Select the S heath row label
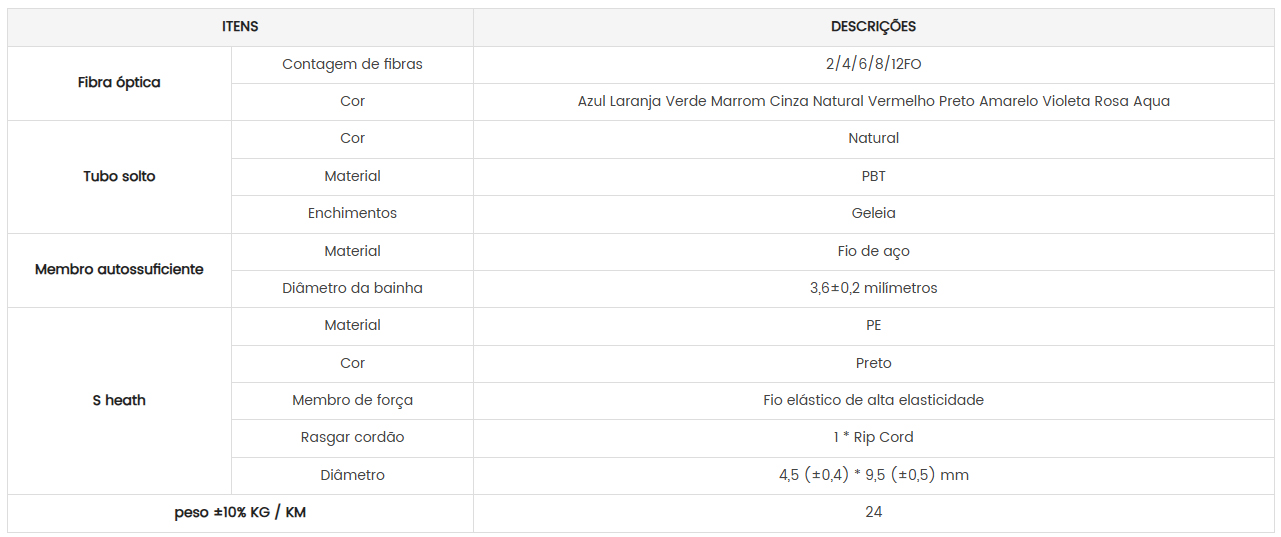This screenshot has height=537, width=1281. pyautogui.click(x=119, y=400)
